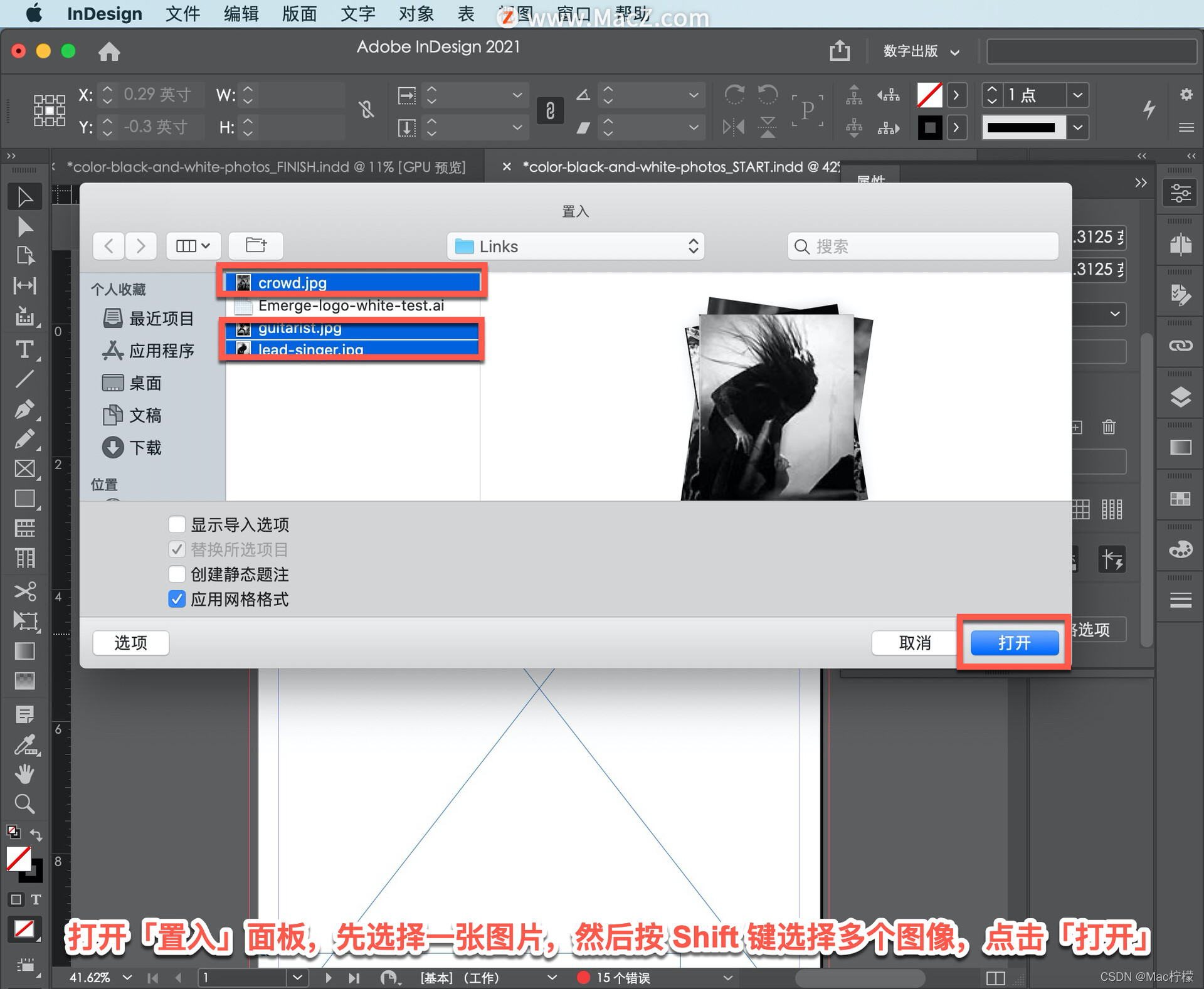The height and width of the screenshot is (989, 1204).
Task: Select the Gap tool
Action: coord(25,286)
